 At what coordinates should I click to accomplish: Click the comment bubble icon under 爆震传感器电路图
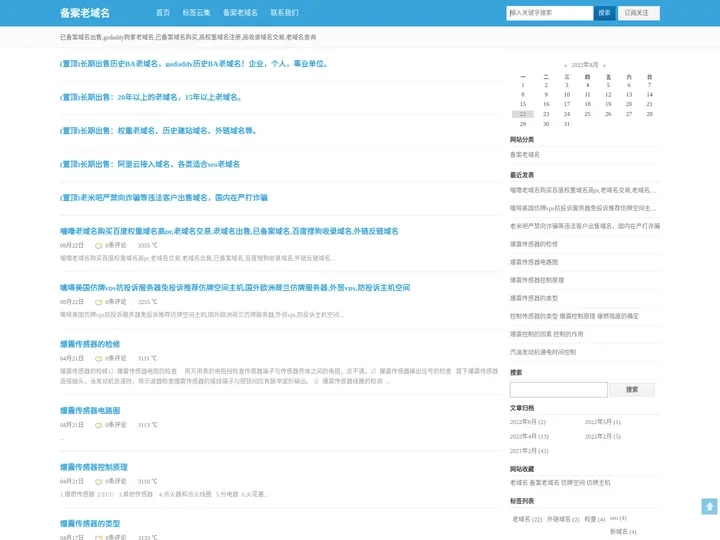(98, 425)
